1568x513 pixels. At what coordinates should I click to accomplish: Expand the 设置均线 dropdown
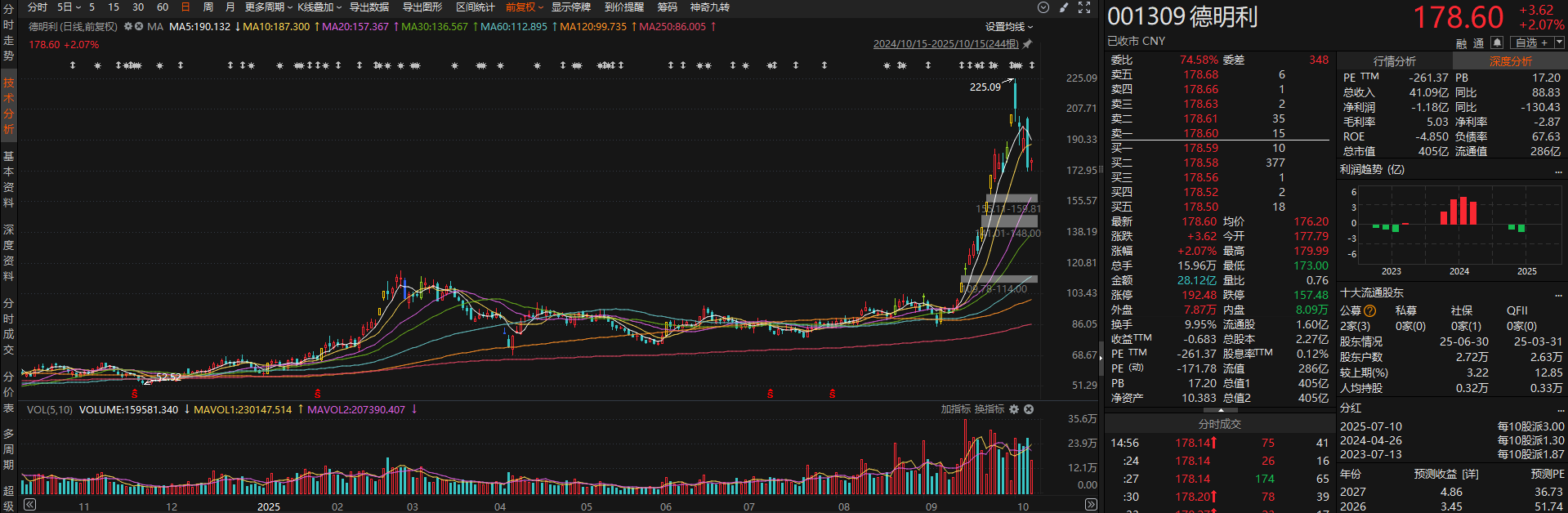tap(1008, 27)
